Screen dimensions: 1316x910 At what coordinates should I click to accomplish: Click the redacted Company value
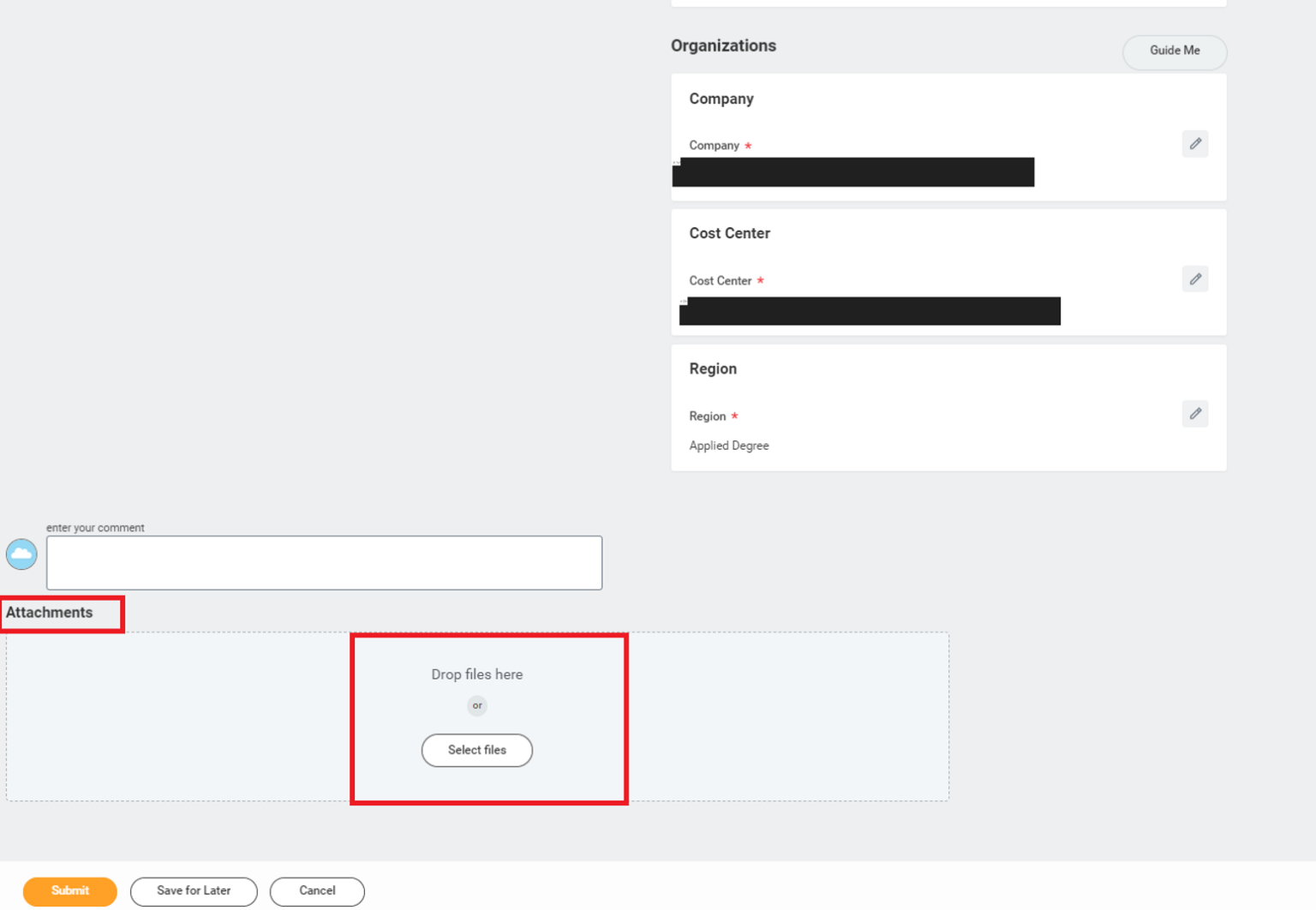852,171
